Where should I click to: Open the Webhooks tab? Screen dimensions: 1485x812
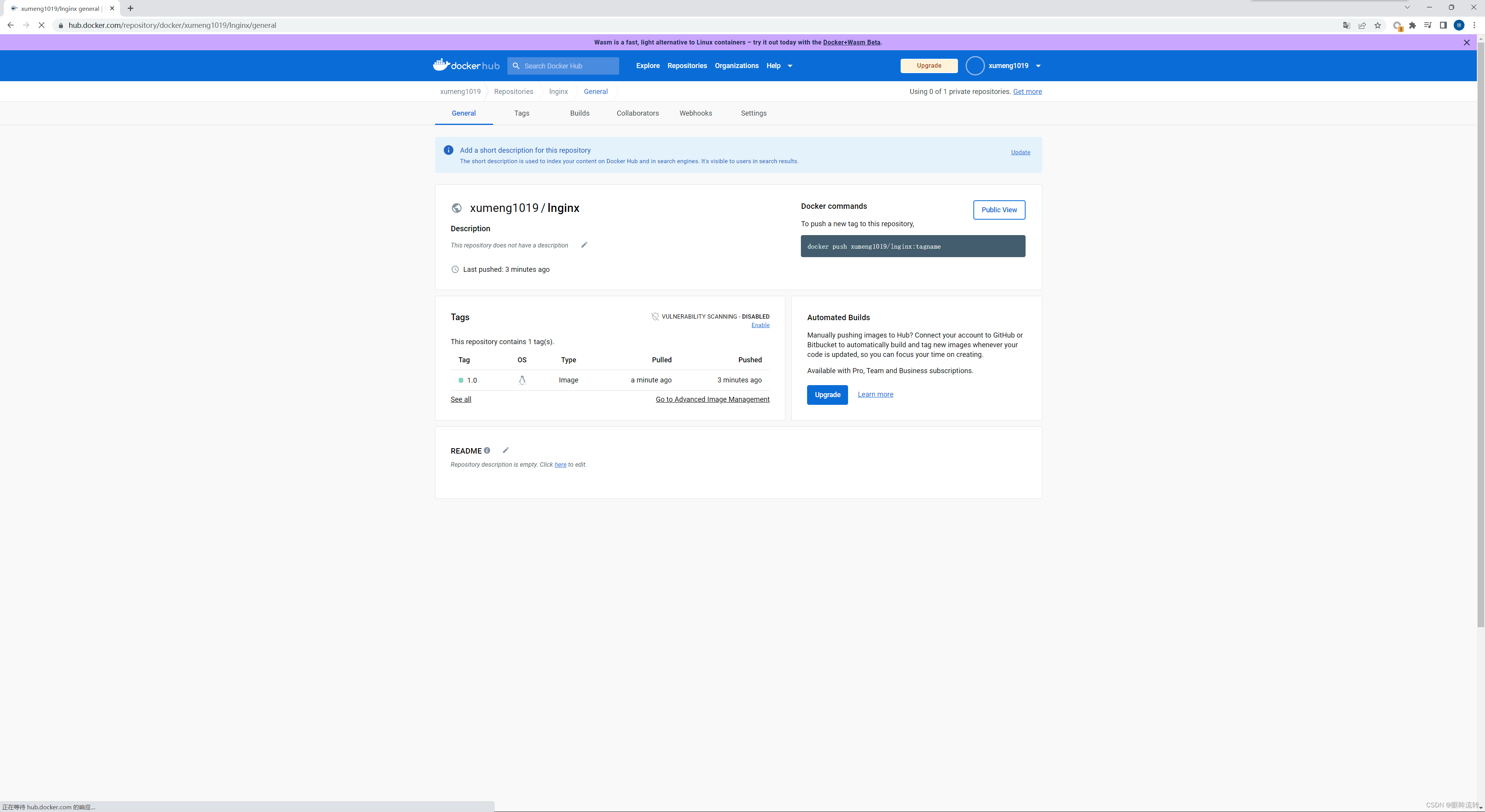click(x=696, y=113)
